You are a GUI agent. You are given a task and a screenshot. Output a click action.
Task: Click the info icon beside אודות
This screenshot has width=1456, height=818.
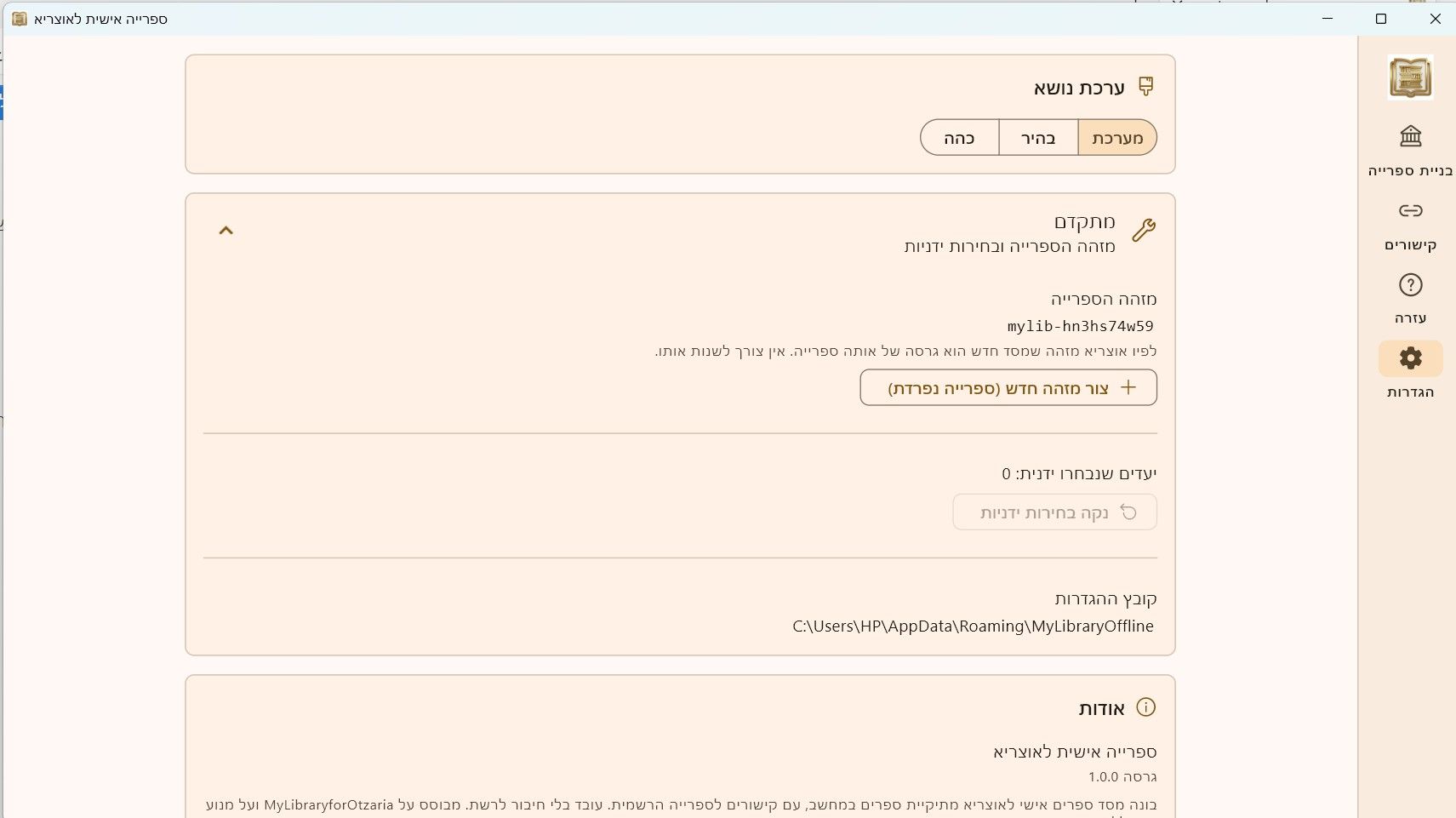(x=1146, y=707)
